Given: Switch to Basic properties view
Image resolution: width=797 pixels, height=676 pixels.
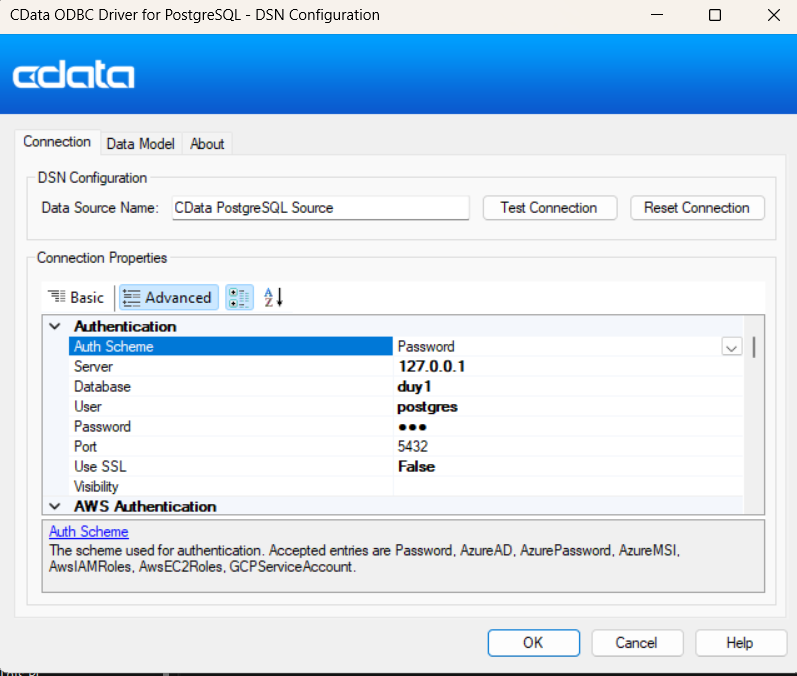Looking at the screenshot, I should tap(76, 297).
